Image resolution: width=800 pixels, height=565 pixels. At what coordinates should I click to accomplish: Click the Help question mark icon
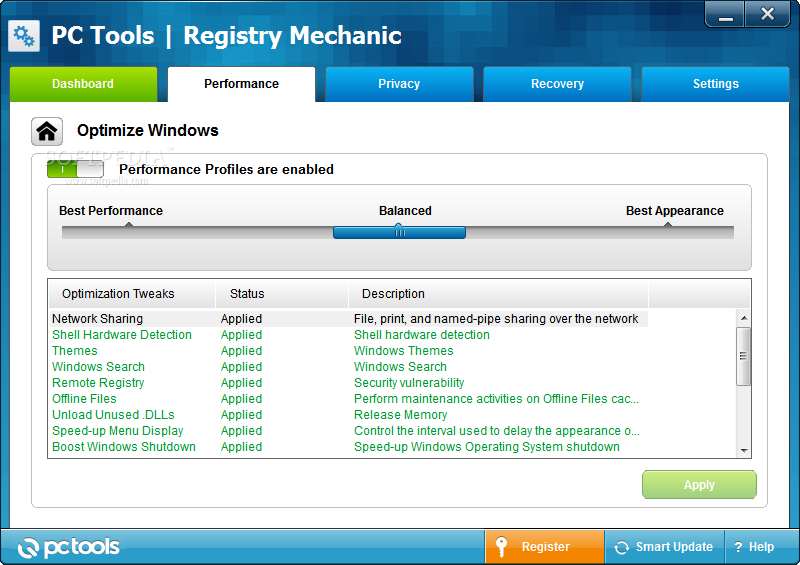(x=738, y=547)
